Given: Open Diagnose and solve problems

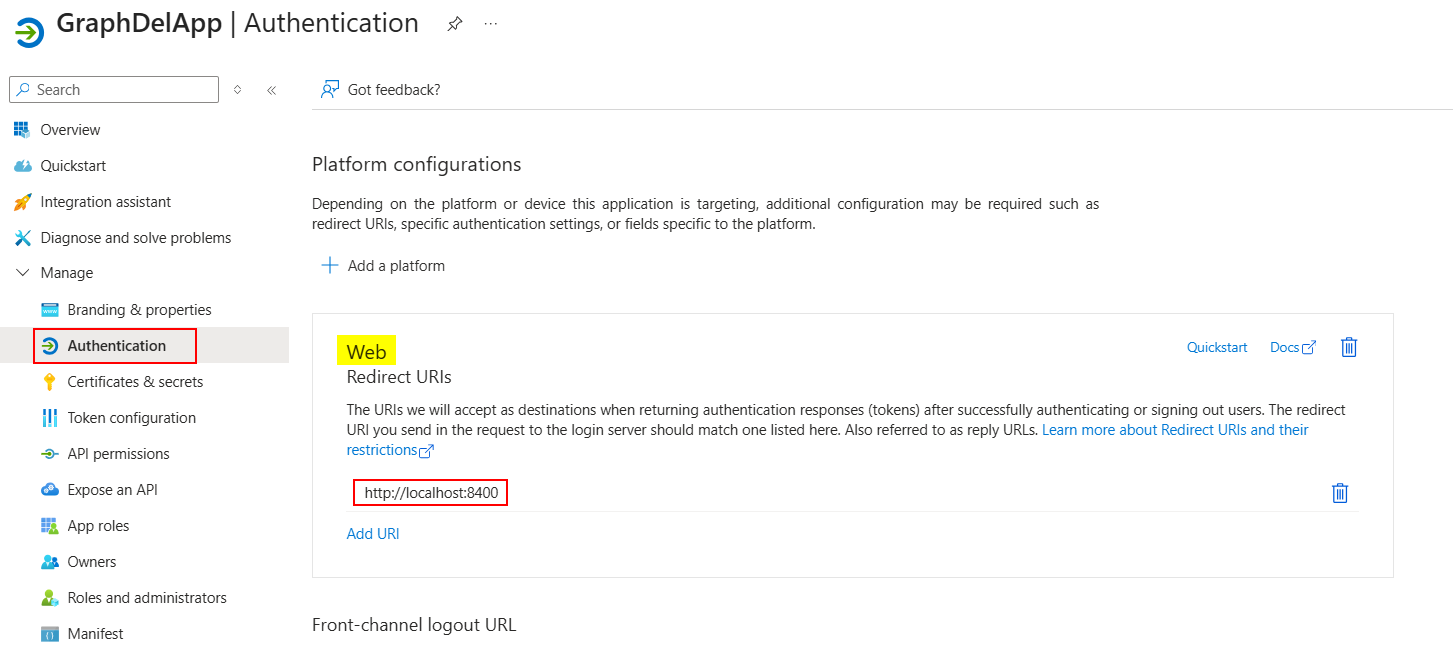Looking at the screenshot, I should [x=133, y=237].
